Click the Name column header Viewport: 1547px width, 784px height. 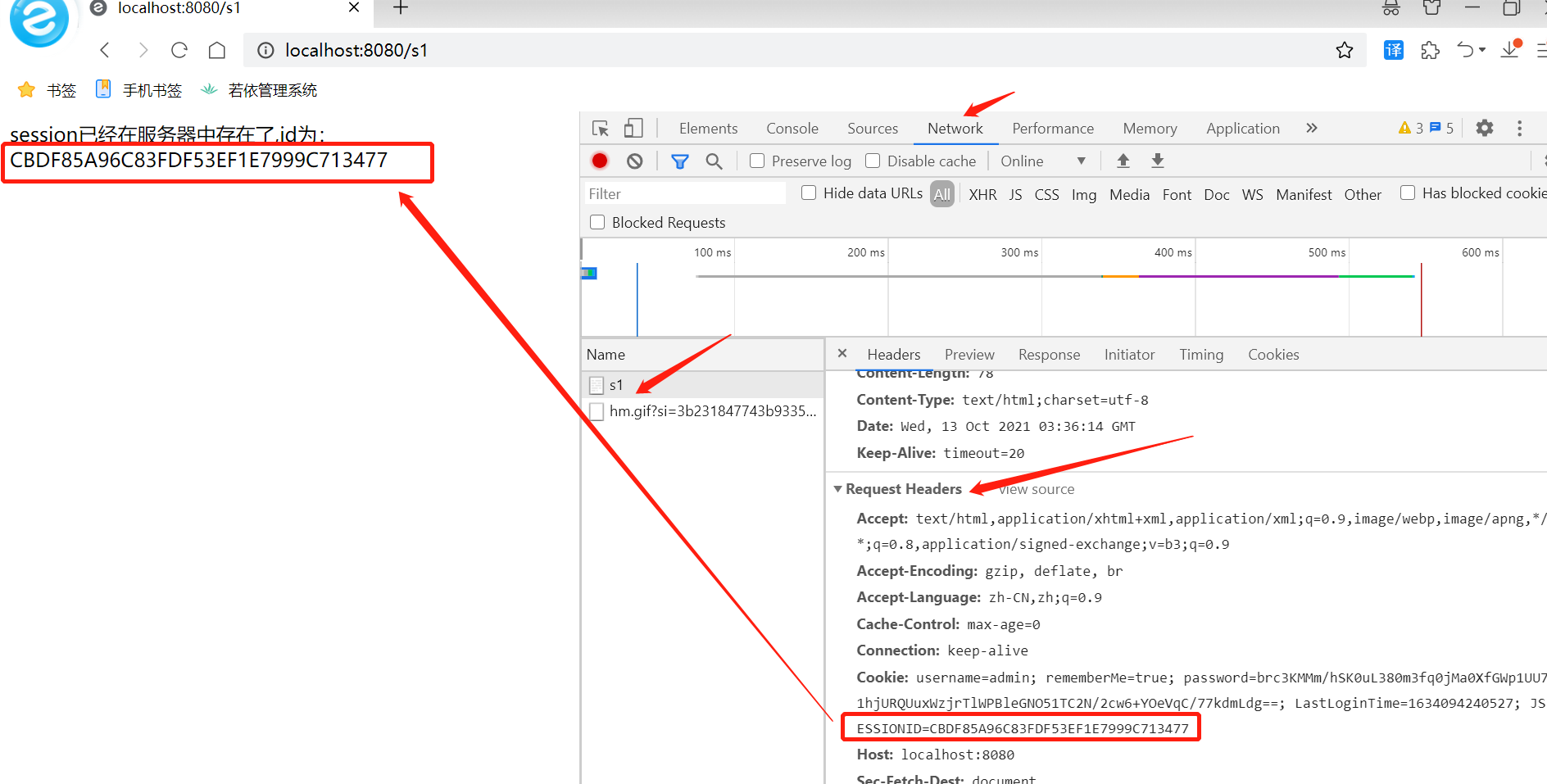702,355
